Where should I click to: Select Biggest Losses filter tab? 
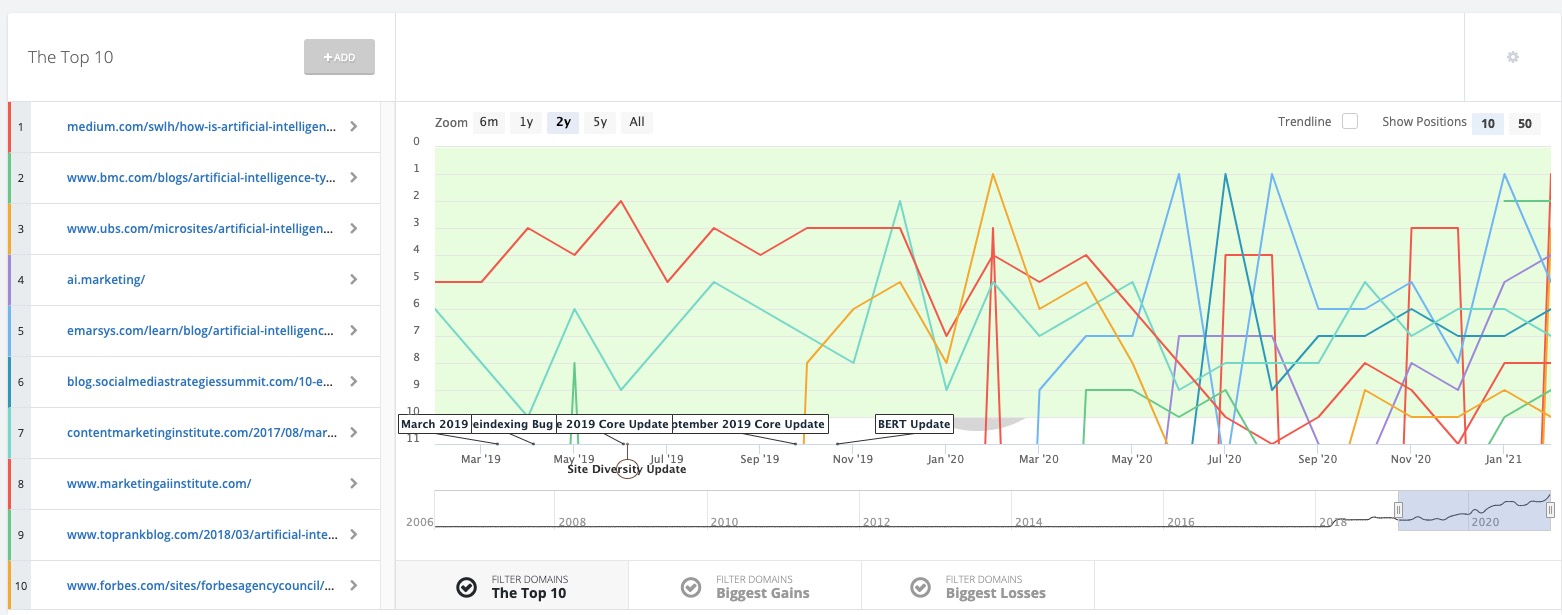(978, 586)
